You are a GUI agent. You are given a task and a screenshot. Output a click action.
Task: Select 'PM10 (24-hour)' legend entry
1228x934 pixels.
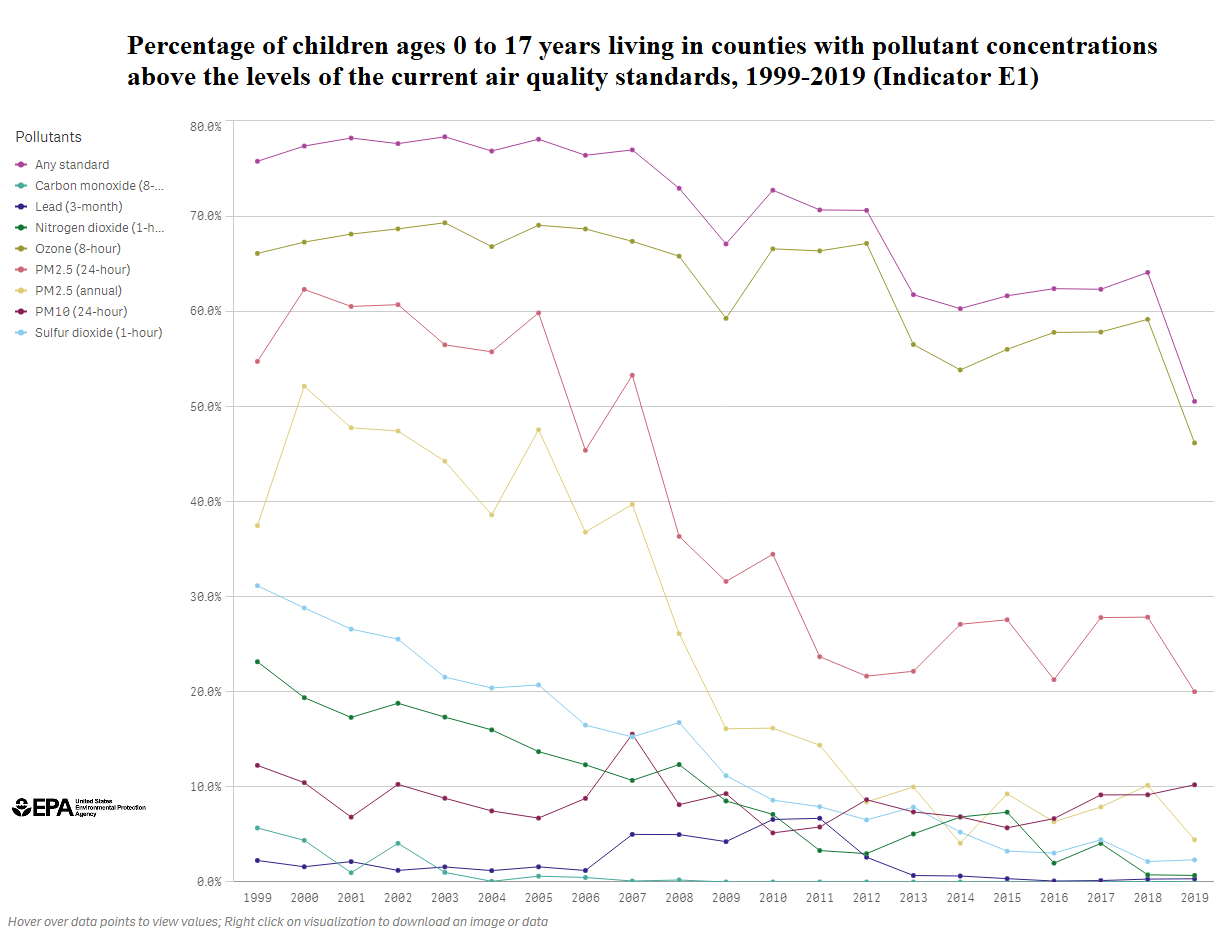[80, 312]
